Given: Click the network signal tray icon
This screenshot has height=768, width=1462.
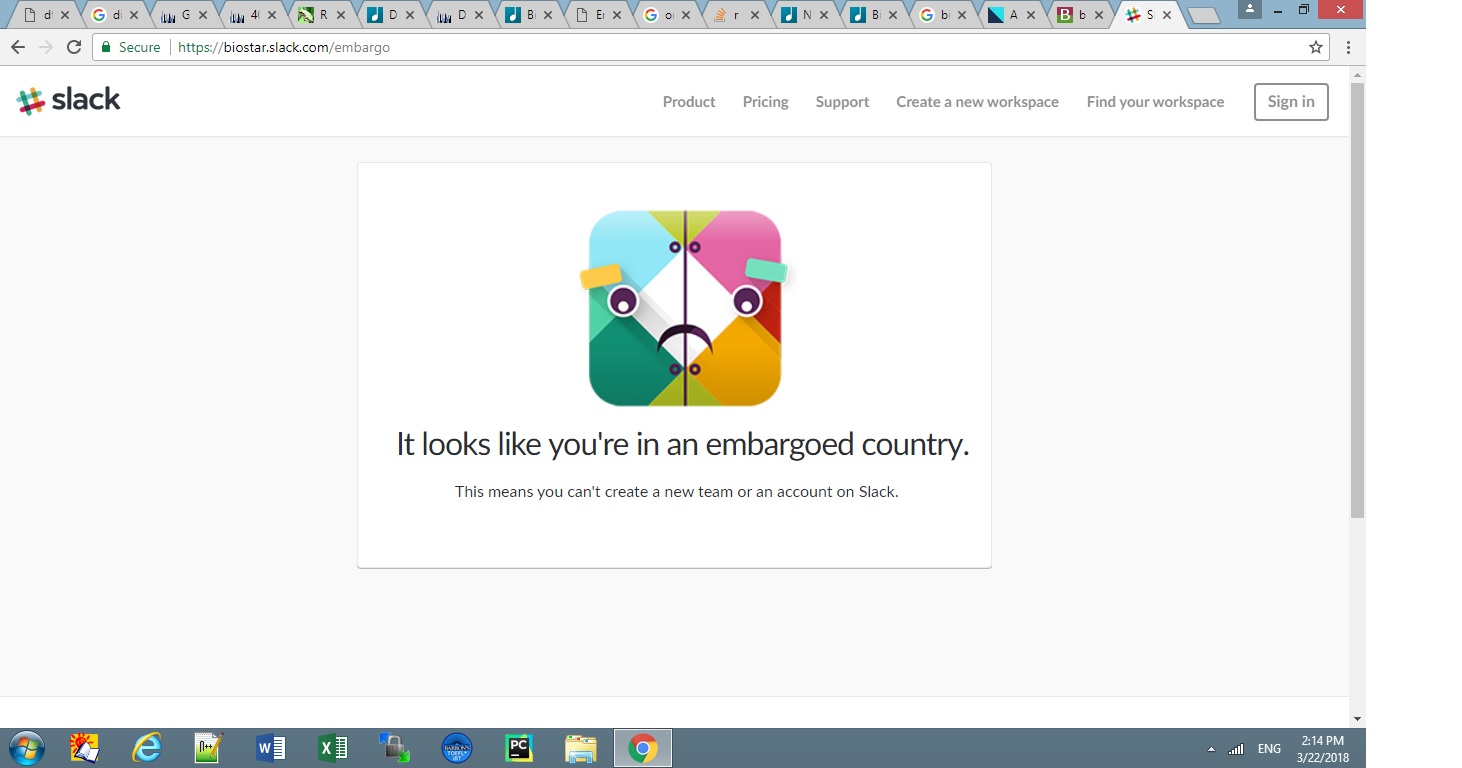Looking at the screenshot, I should pos(1236,749).
